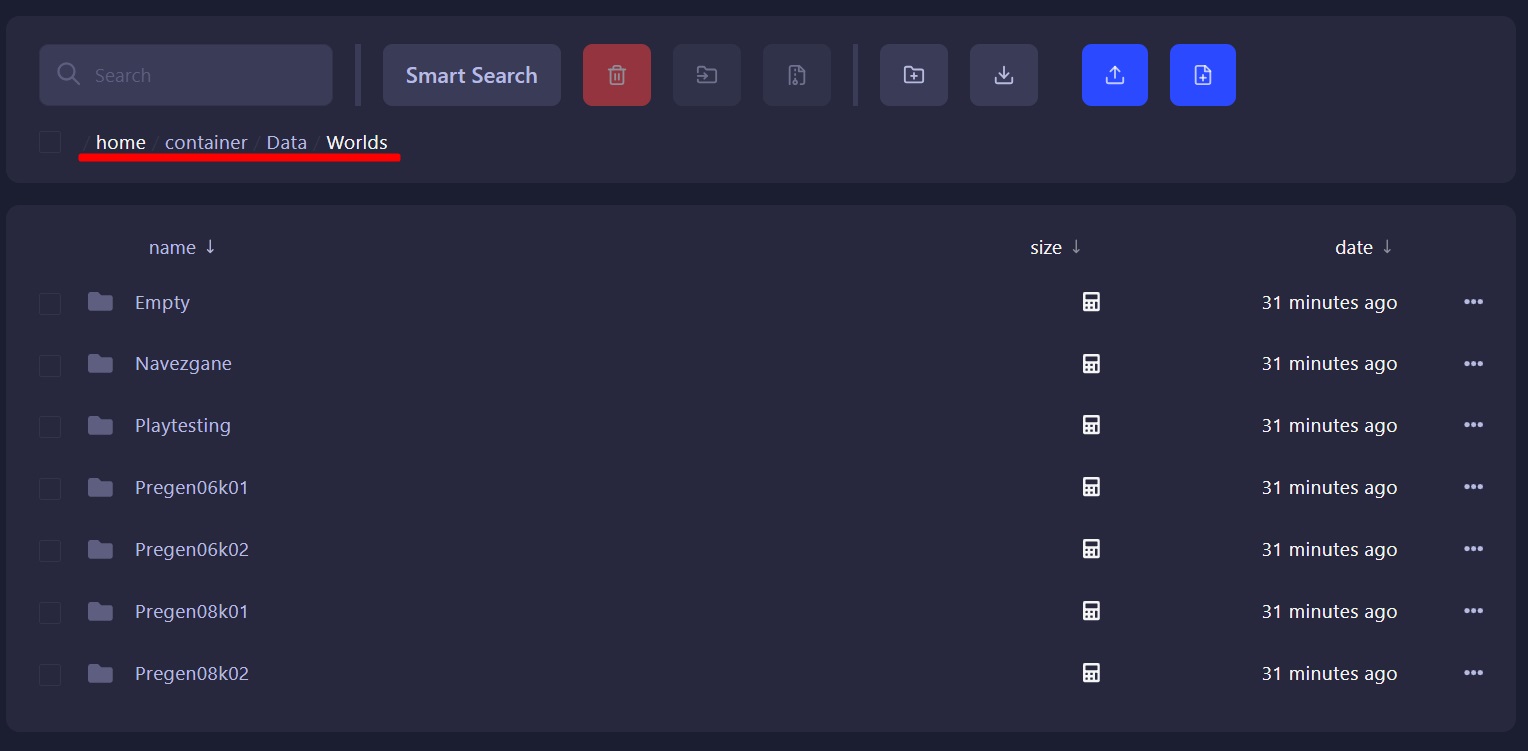Calculate size of the Pregen08k02 folder
Viewport: 1528px width, 751px height.
coord(1091,673)
